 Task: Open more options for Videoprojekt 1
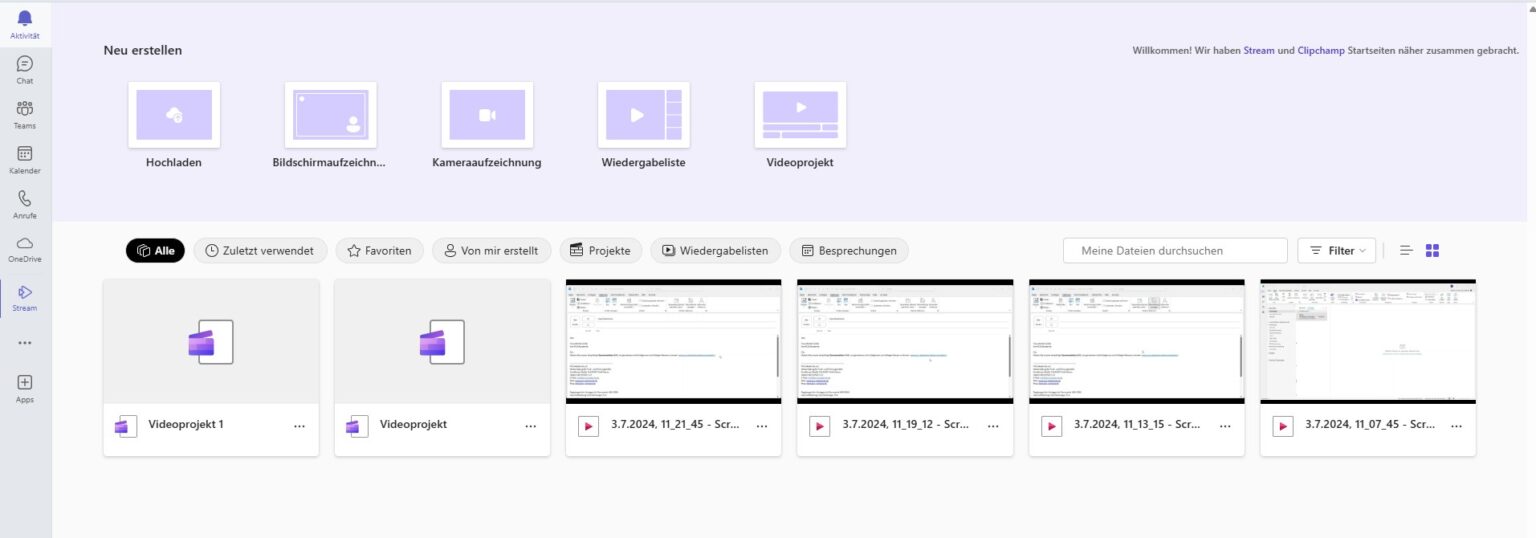[299, 426]
